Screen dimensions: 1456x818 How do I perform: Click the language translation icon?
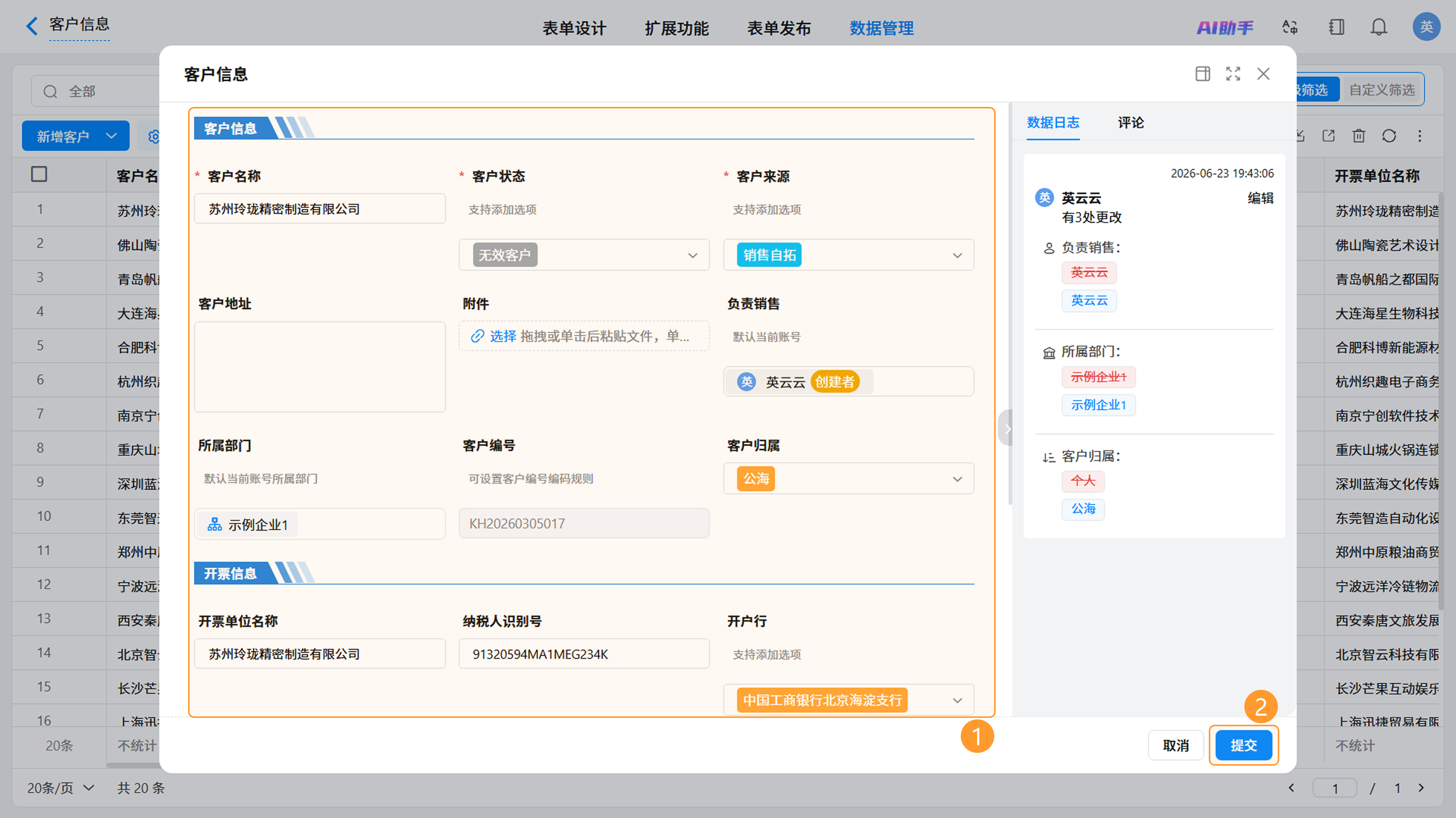click(1290, 27)
